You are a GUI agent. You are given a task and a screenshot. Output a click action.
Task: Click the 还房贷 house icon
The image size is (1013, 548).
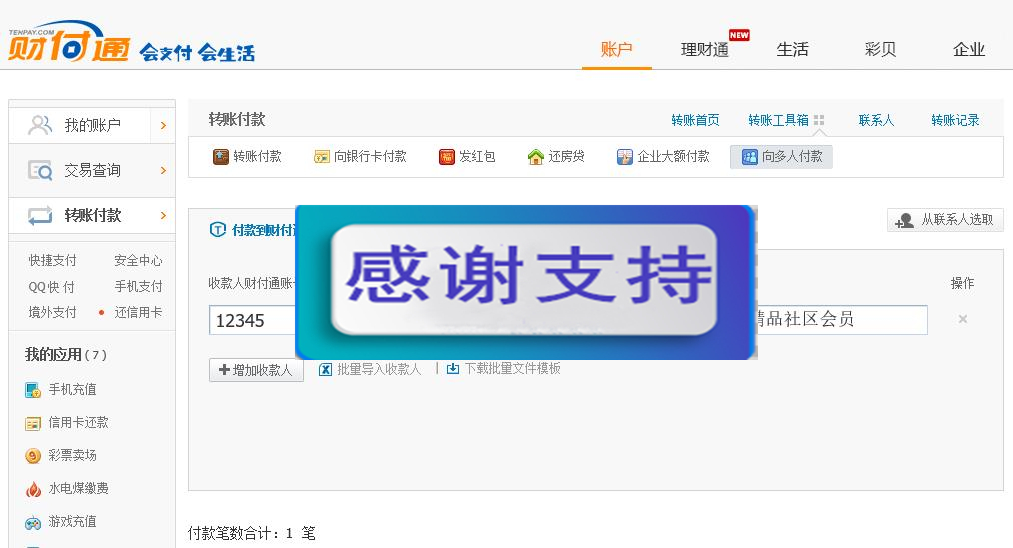click(536, 157)
